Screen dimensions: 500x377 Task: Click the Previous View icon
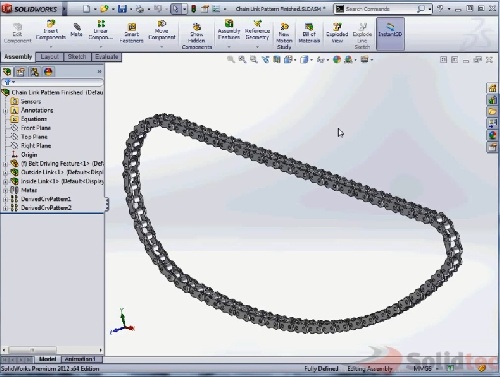click(254, 59)
